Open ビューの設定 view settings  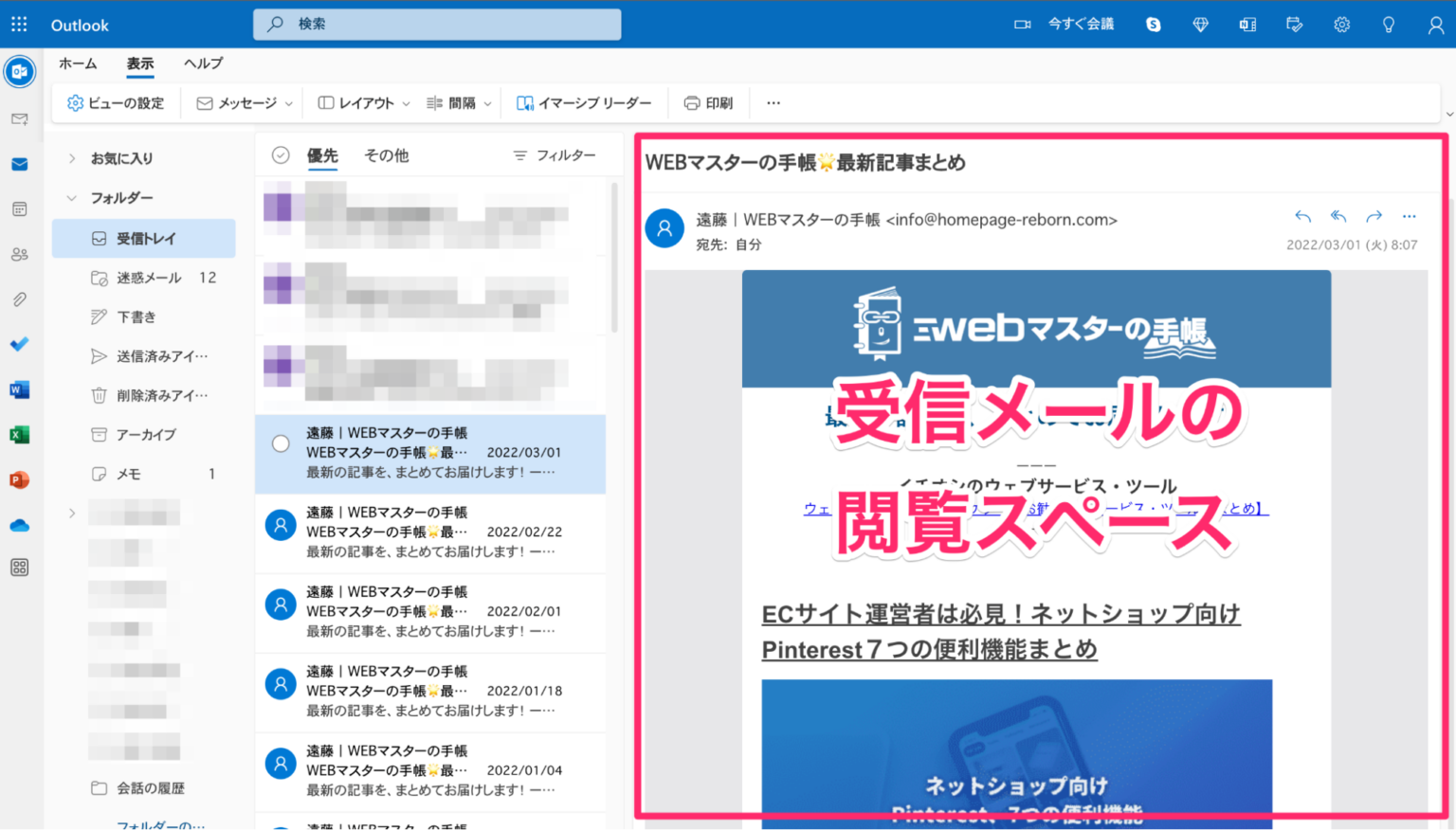point(116,103)
